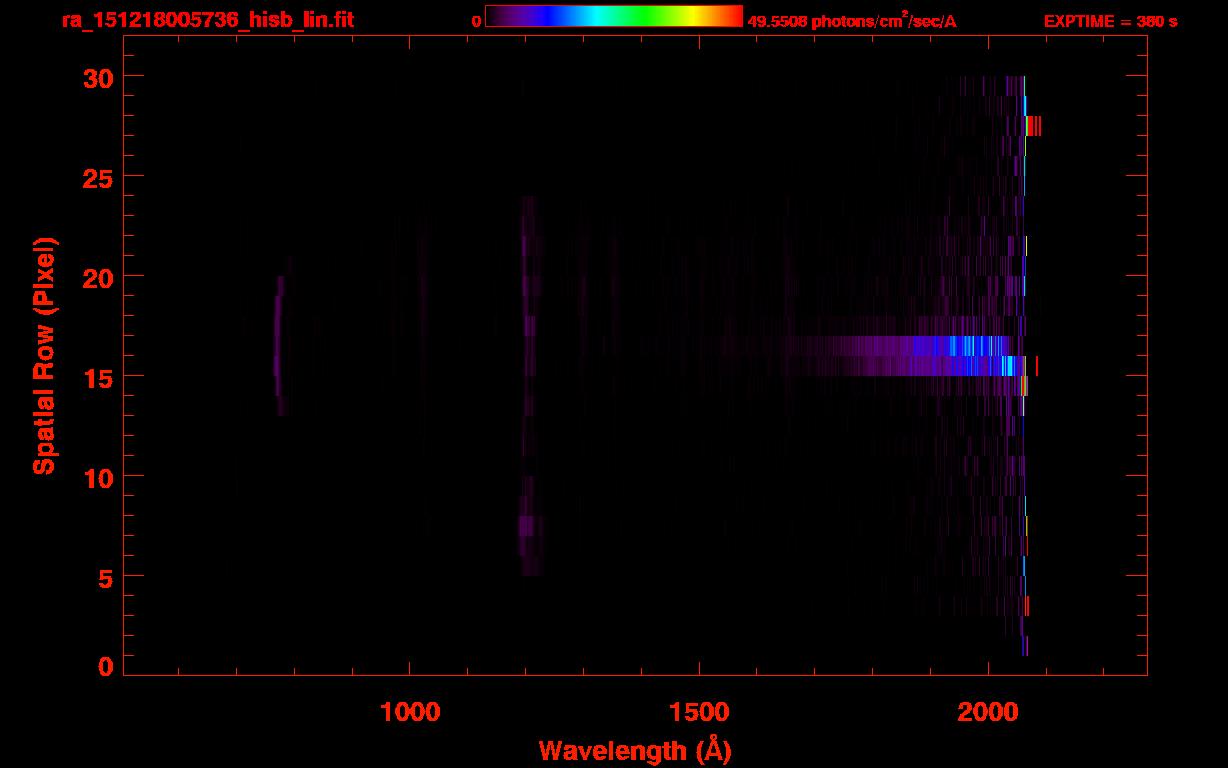Click the 1500 wavelength tick label
Viewport: 1228px width, 768px height.
(699, 712)
